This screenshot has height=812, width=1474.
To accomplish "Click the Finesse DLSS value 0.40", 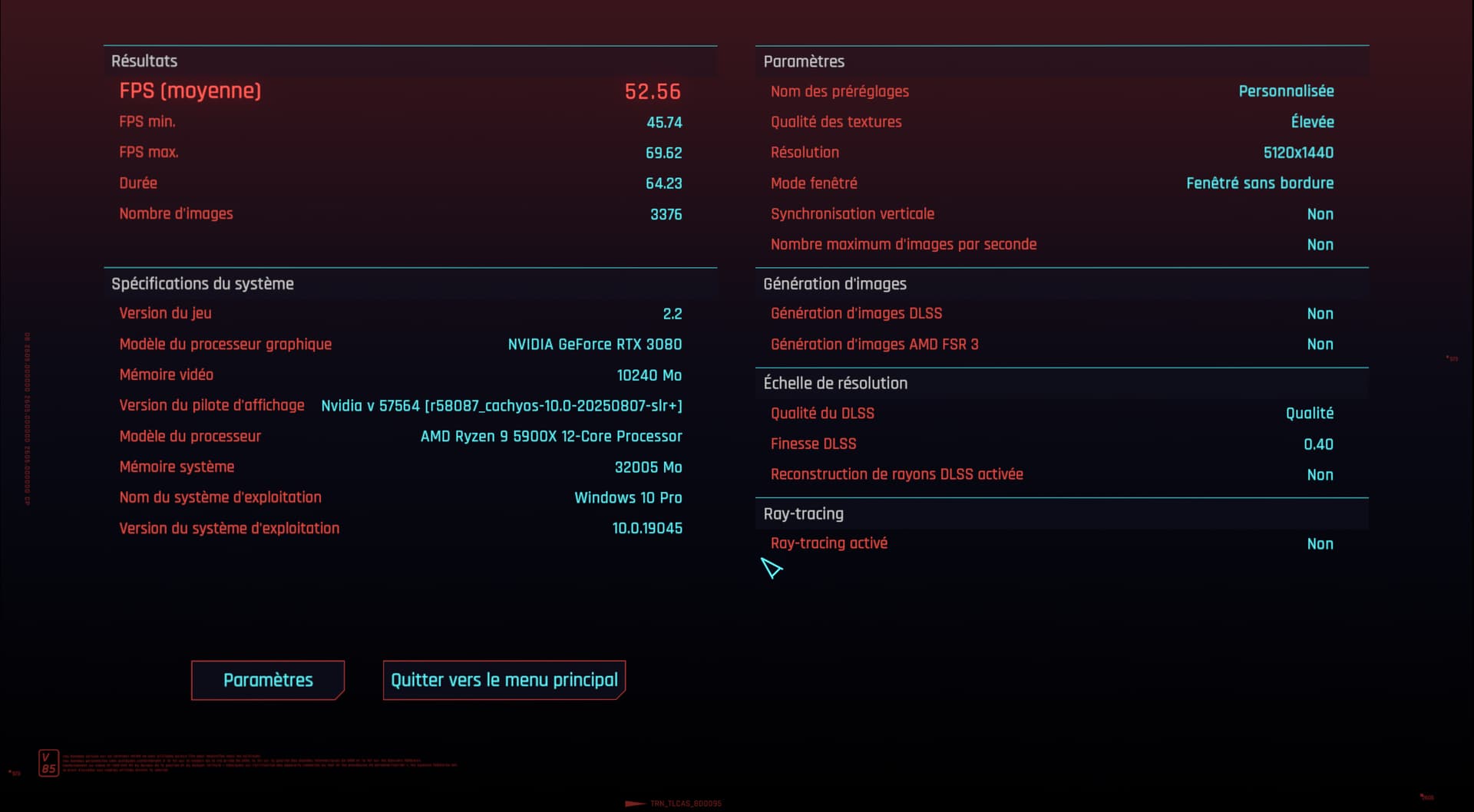I will [1318, 444].
